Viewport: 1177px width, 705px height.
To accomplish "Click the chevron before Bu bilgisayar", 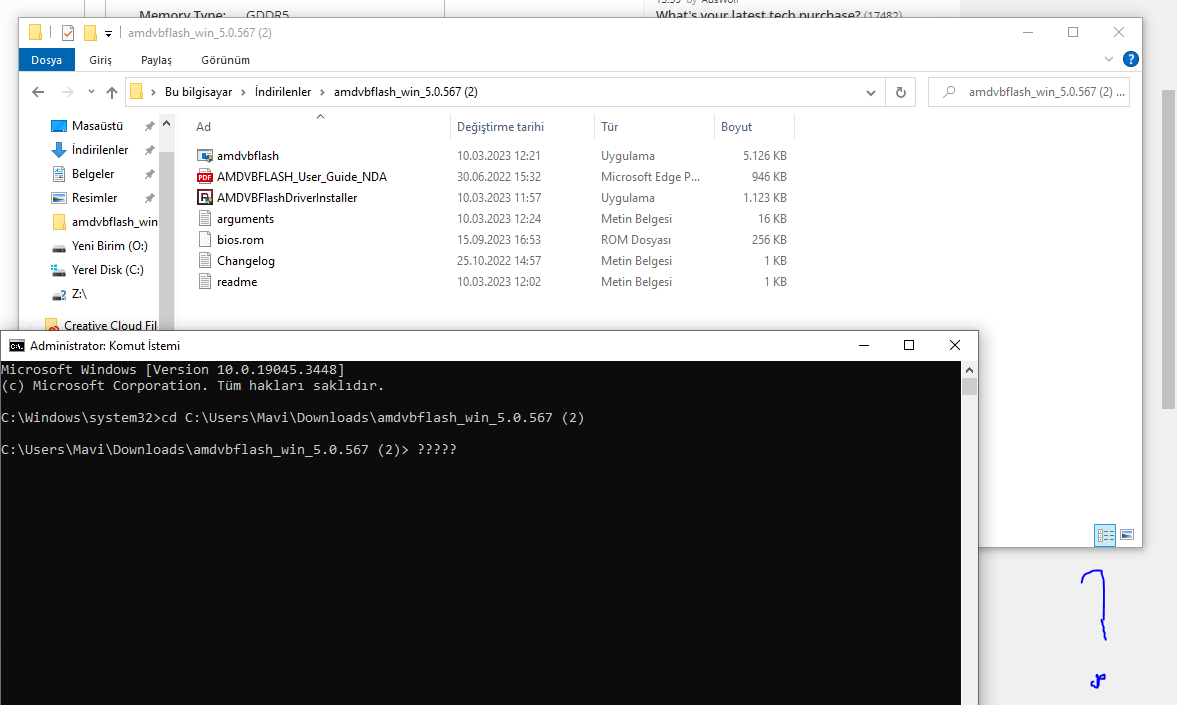I will pyautogui.click(x=154, y=92).
